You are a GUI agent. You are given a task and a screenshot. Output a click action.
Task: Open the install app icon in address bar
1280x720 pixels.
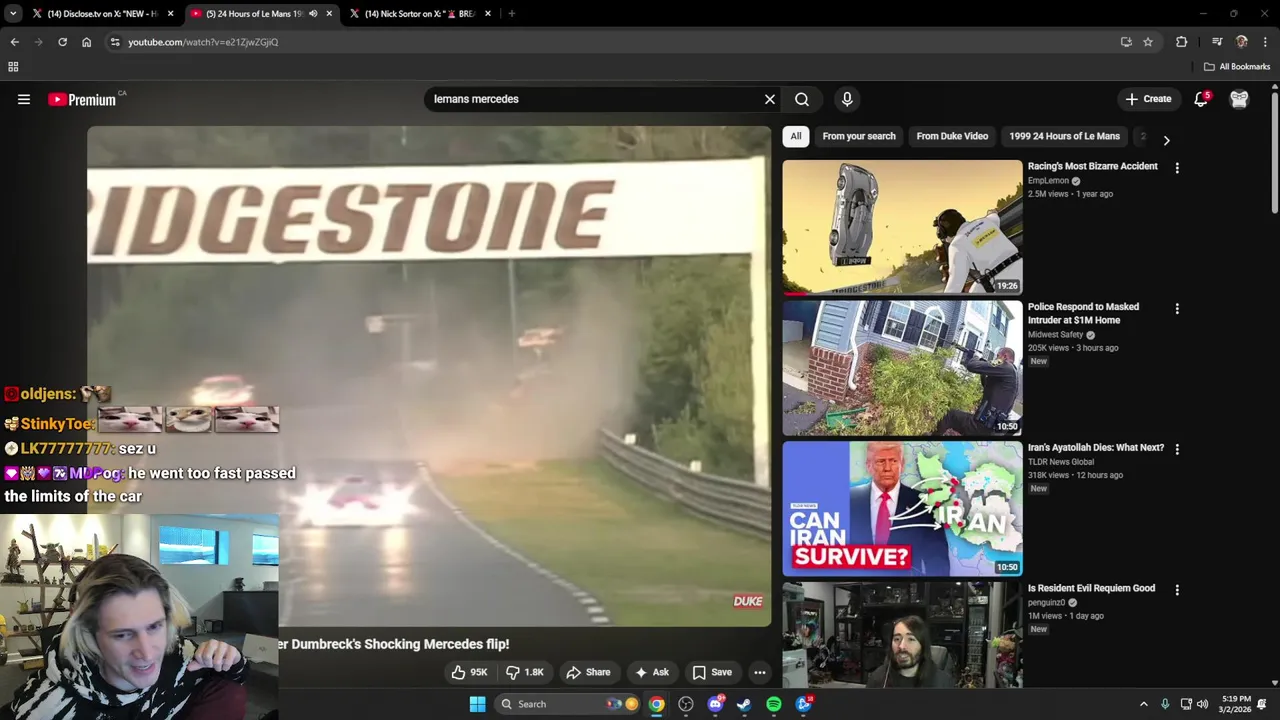[x=1126, y=42]
